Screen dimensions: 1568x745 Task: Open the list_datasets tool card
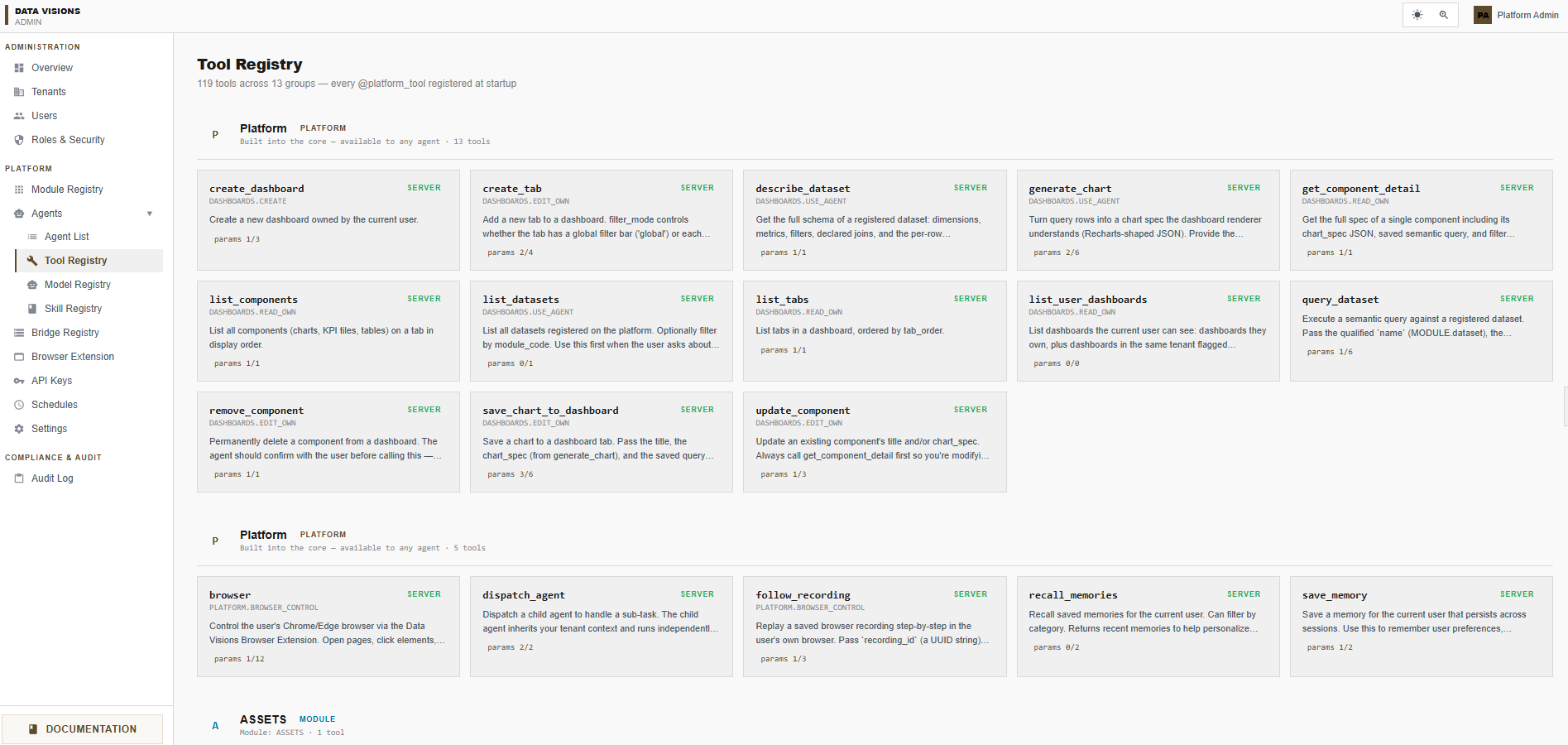[602, 331]
